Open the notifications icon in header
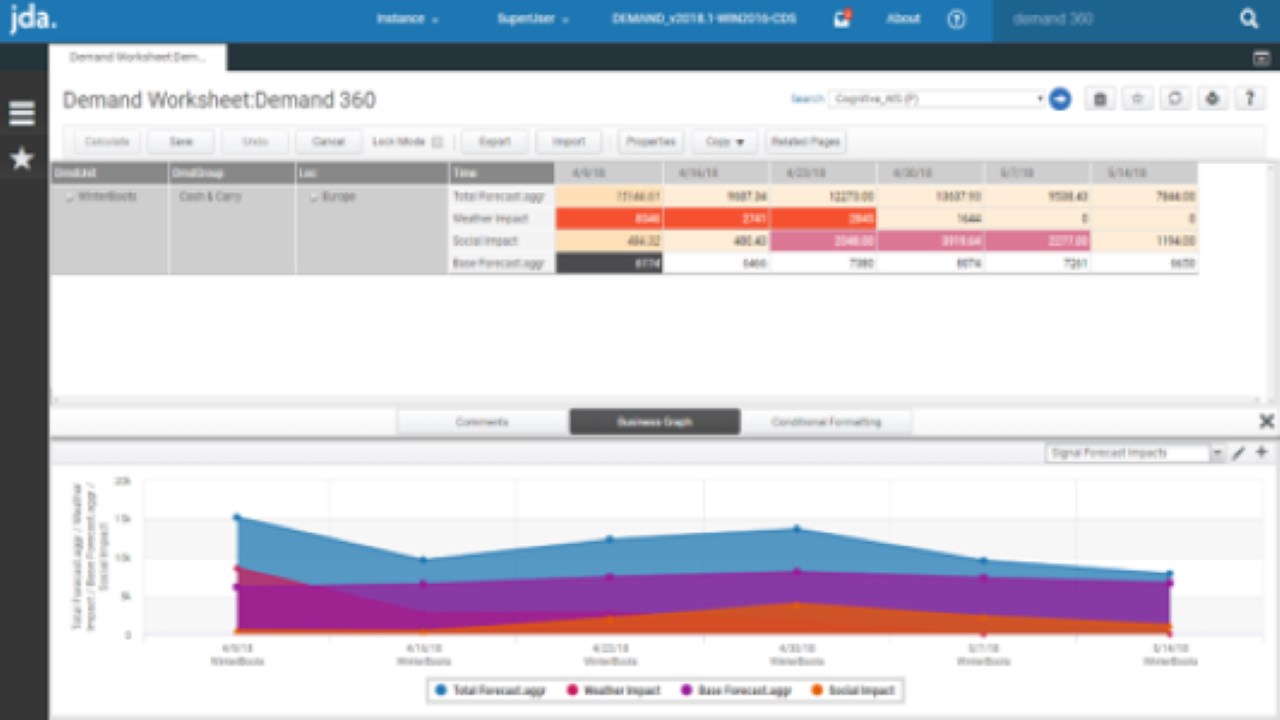Image resolution: width=1280 pixels, height=720 pixels. [842, 19]
